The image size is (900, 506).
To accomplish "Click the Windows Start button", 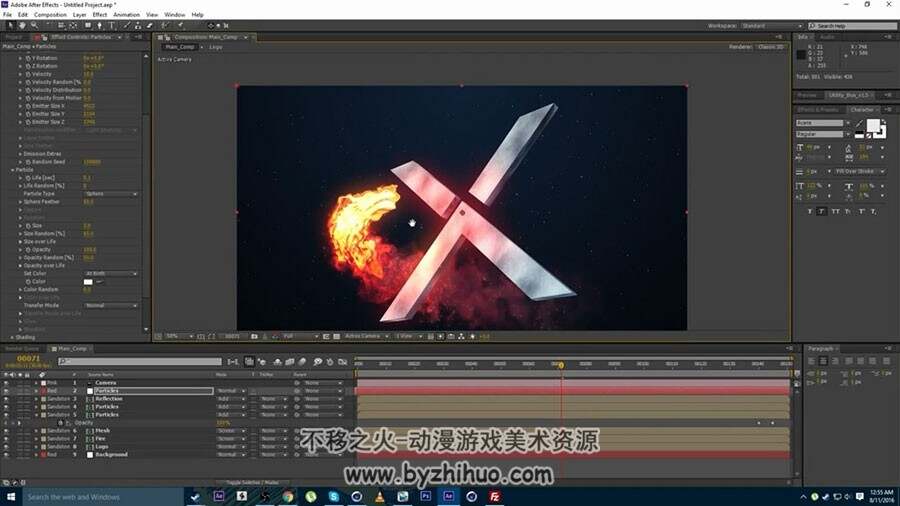I will pyautogui.click(x=11, y=497).
